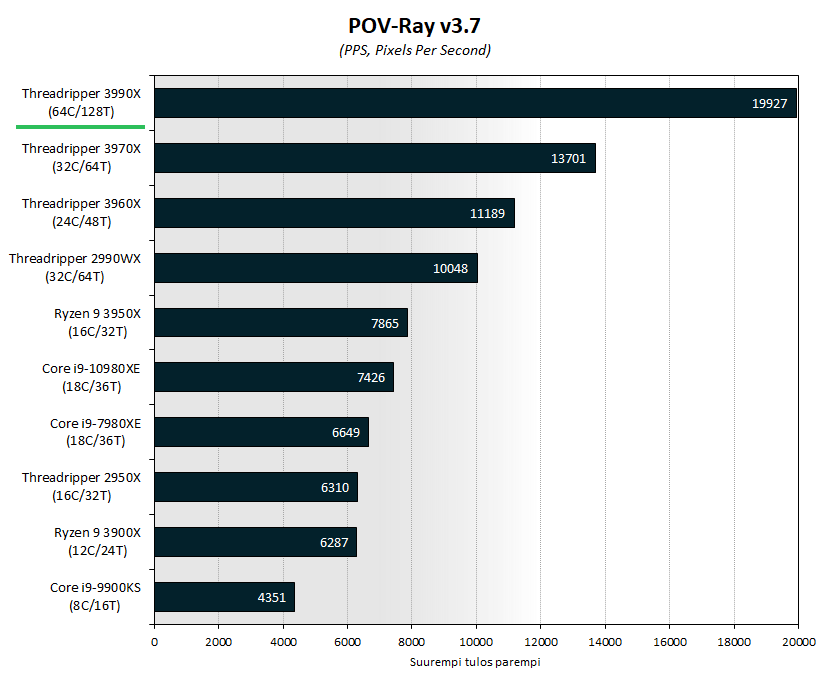Click the "Threadripper 3960X" CPU label
The width and height of the screenshot is (830, 686).
[82, 213]
